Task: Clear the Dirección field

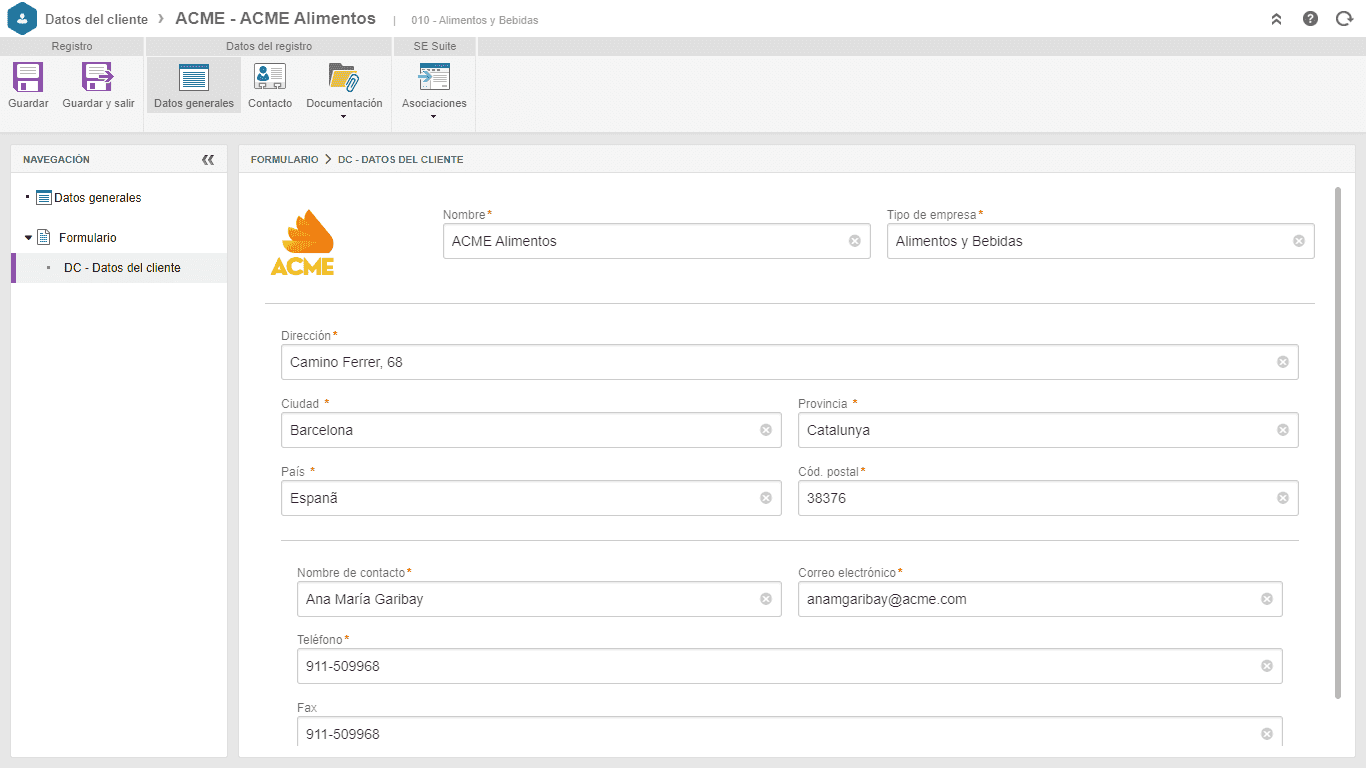Action: [1283, 362]
